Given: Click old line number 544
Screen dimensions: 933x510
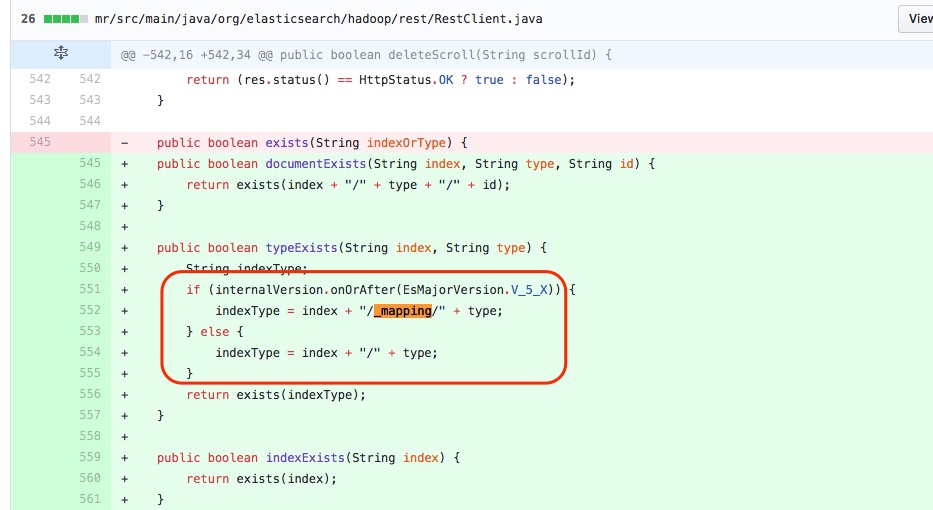Looking at the screenshot, I should 40,121.
